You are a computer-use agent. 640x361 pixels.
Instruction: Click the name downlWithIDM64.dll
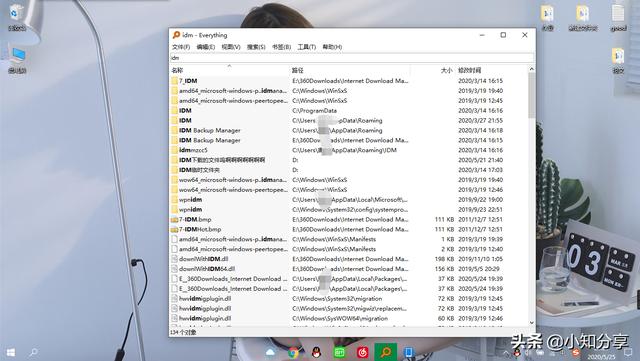(207, 269)
